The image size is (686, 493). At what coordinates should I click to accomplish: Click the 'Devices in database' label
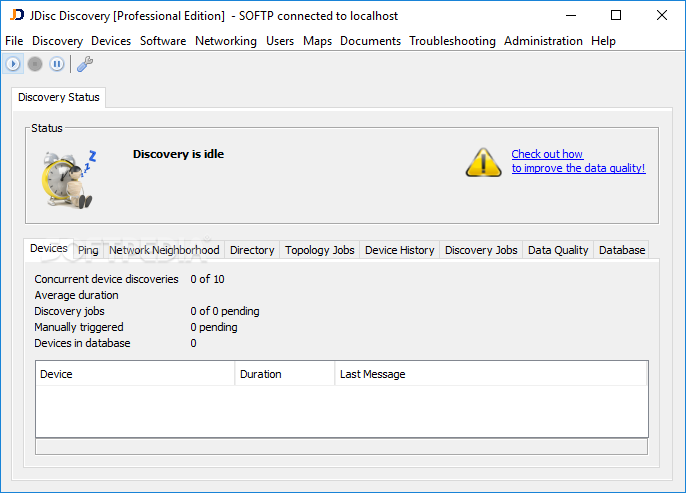pos(82,343)
